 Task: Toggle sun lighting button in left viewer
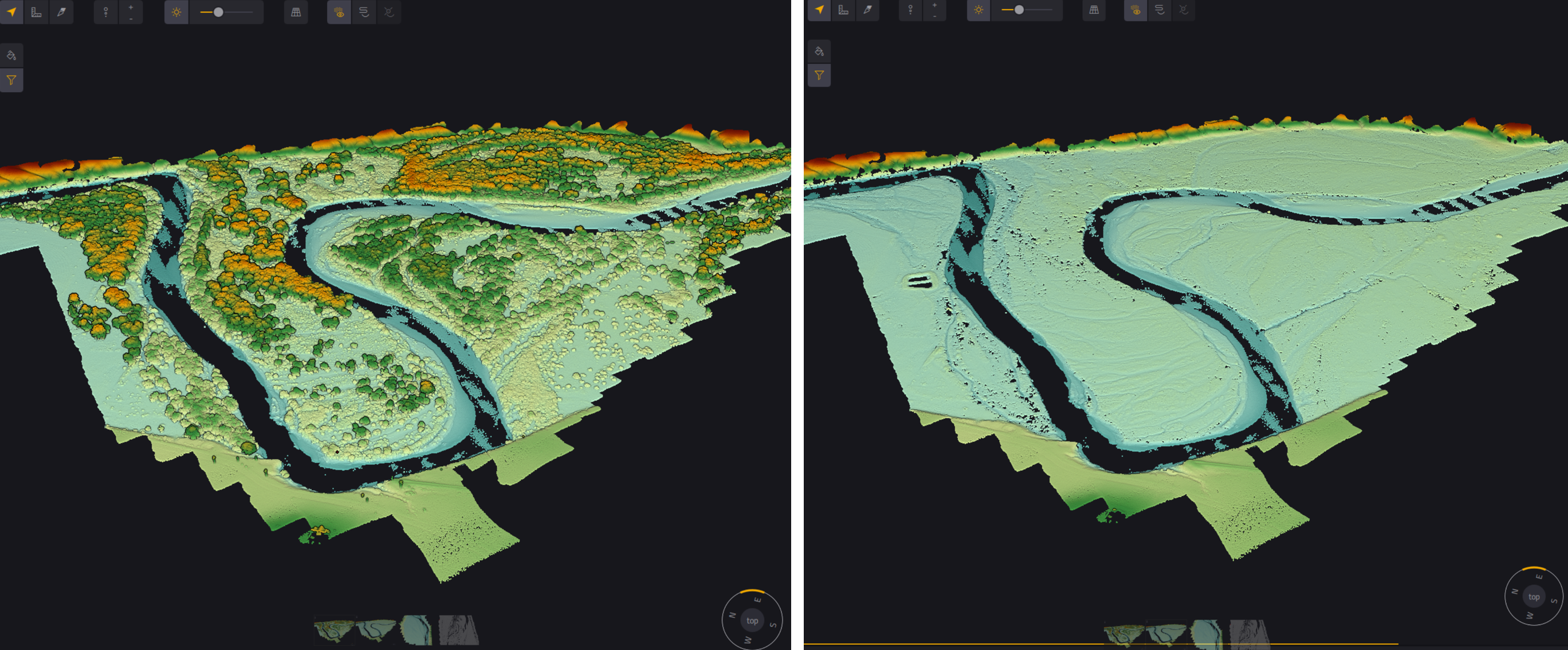176,12
